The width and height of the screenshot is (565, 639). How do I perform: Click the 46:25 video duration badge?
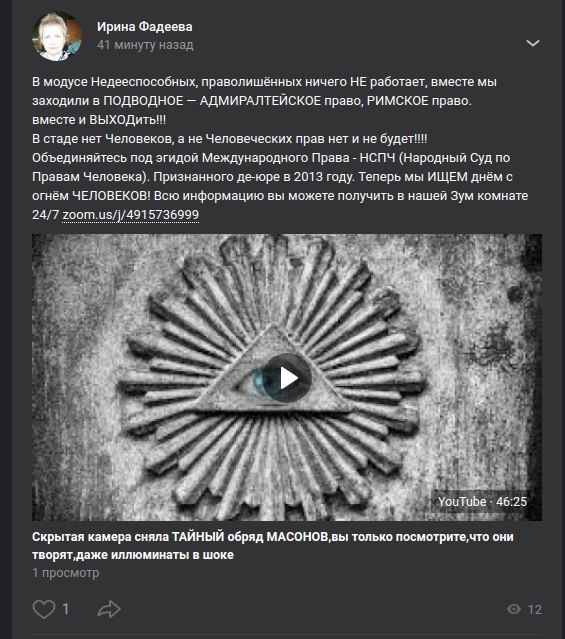tap(511, 501)
